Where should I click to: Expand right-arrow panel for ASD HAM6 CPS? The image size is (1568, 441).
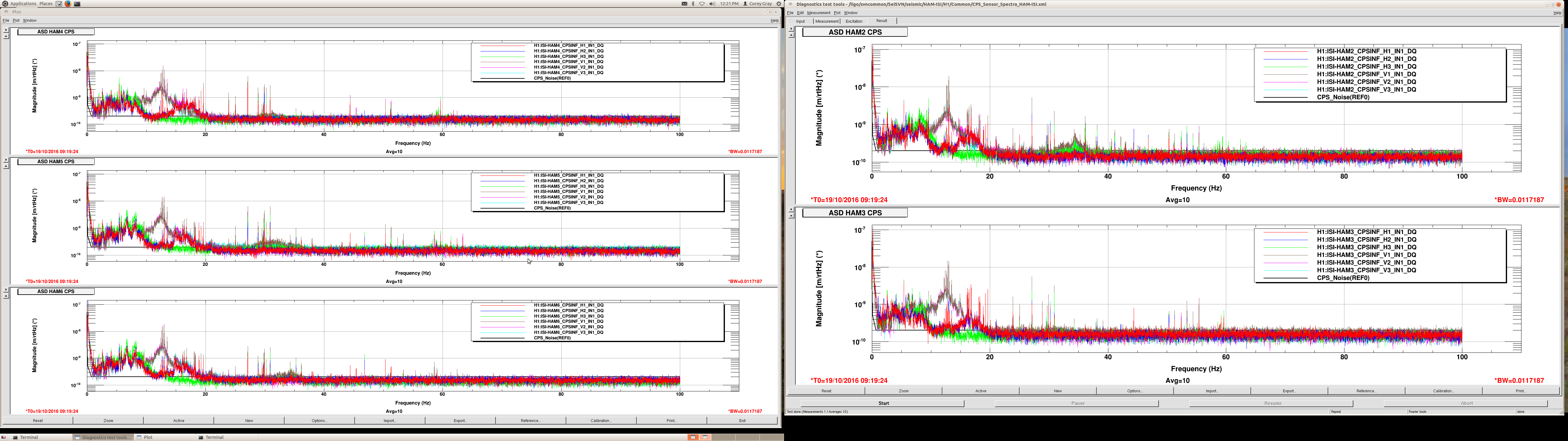(x=6, y=289)
